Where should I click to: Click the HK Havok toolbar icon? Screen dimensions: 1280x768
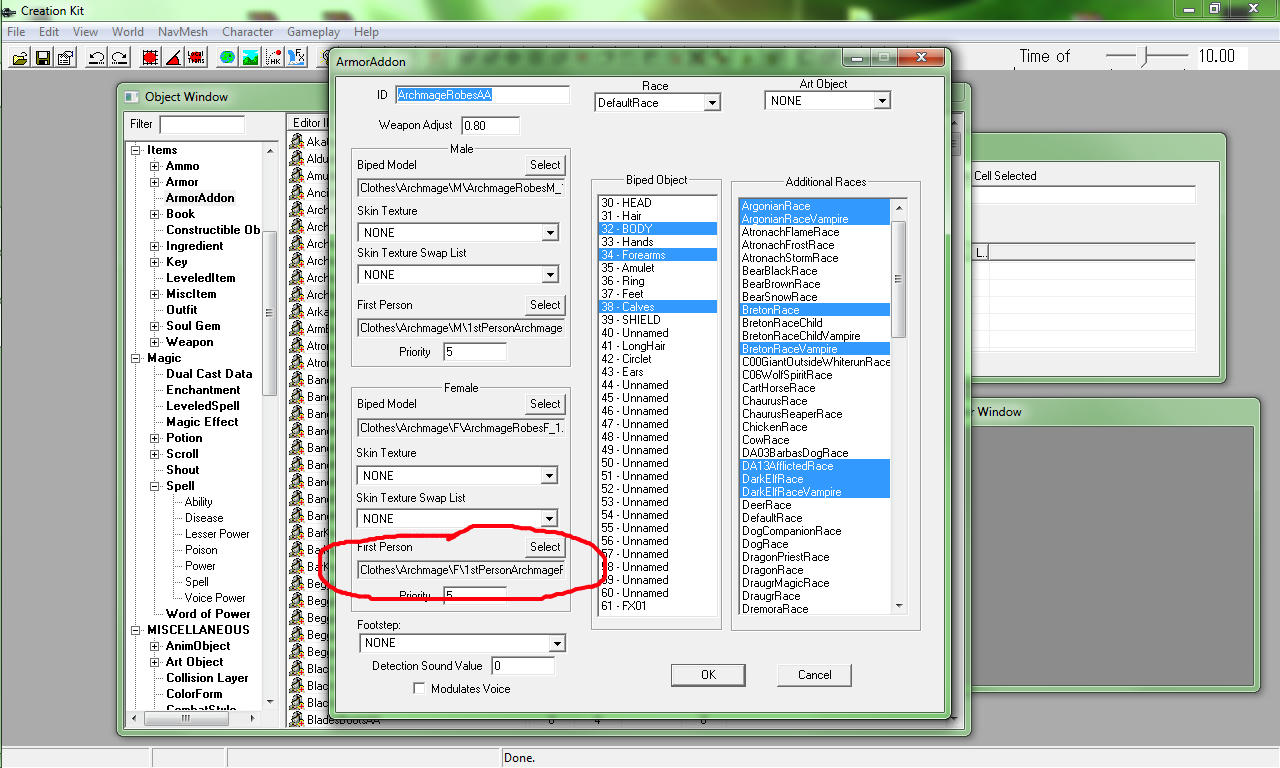(273, 57)
